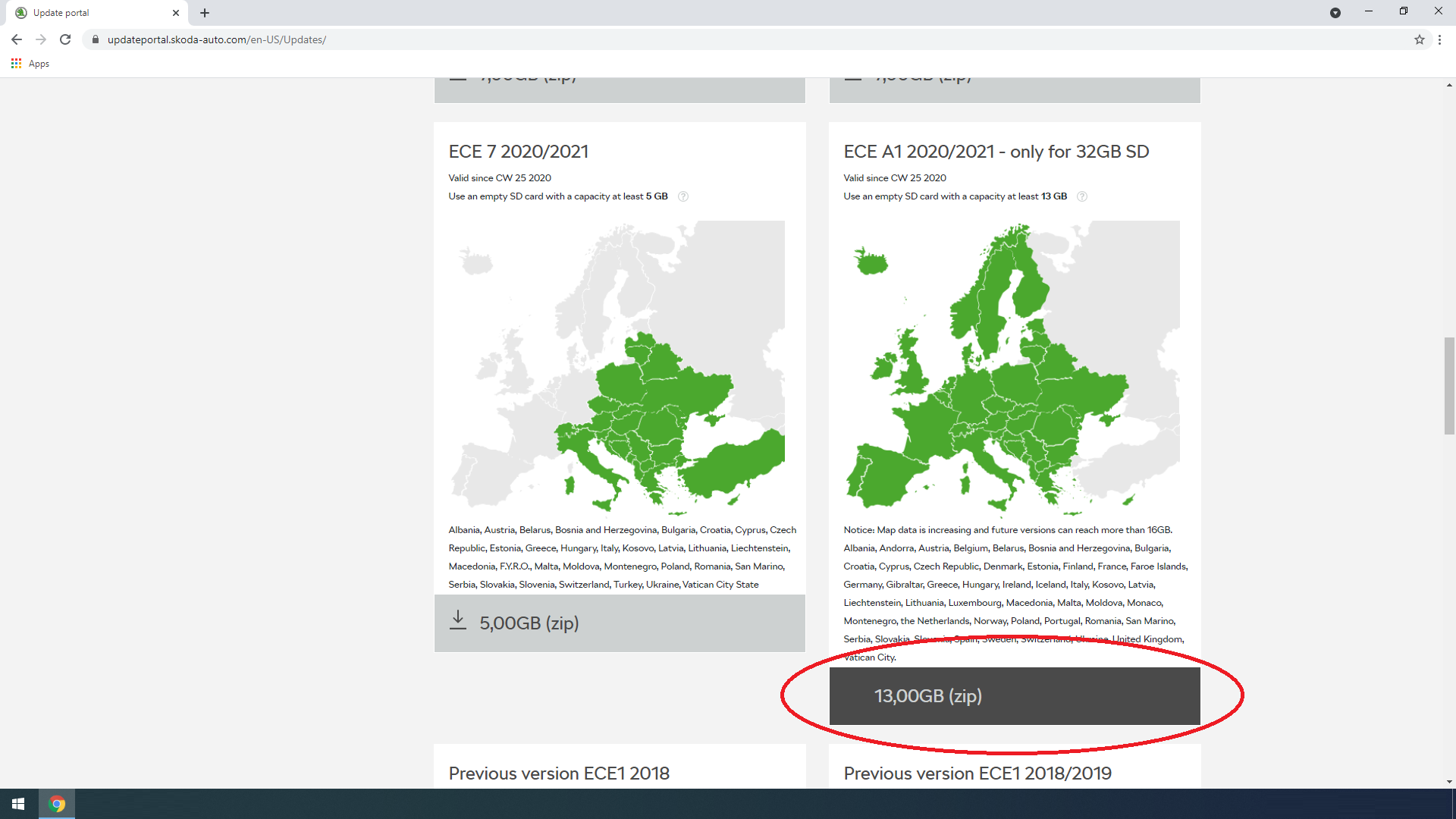Bookmark this page with the star icon
This screenshot has width=1456, height=819.
coord(1420,39)
